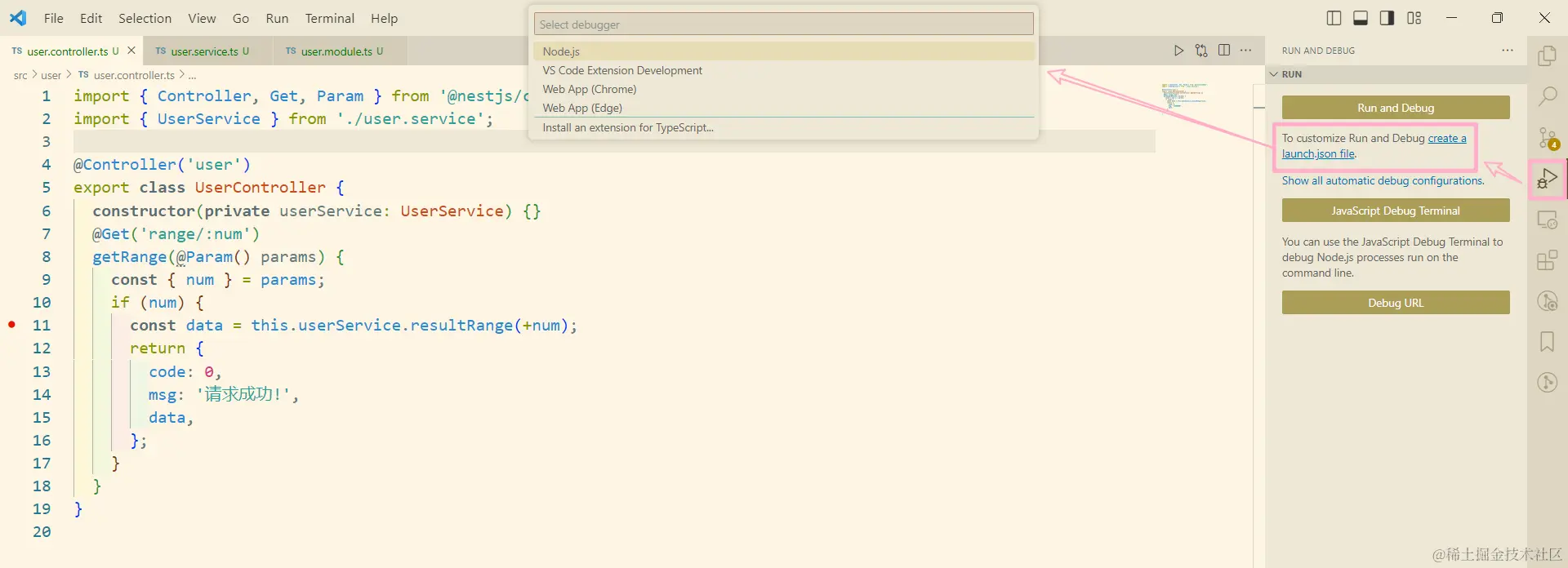Open the Terminal menu
The height and width of the screenshot is (568, 1568).
tap(329, 18)
